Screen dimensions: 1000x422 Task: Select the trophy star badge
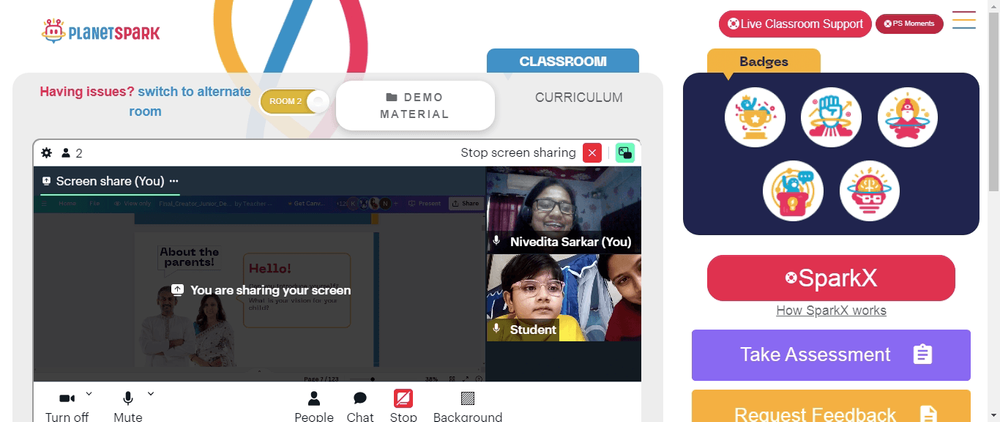[x=754, y=117]
